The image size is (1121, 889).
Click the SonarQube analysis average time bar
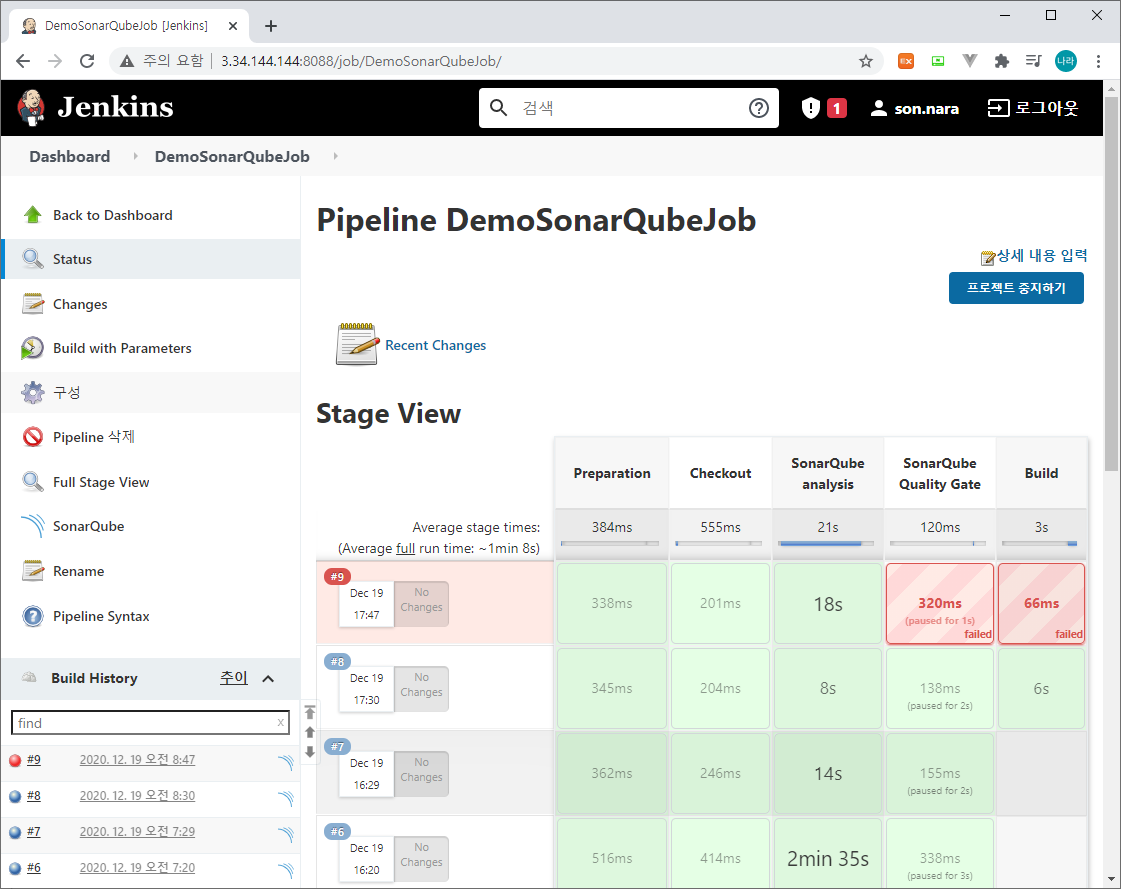826,544
